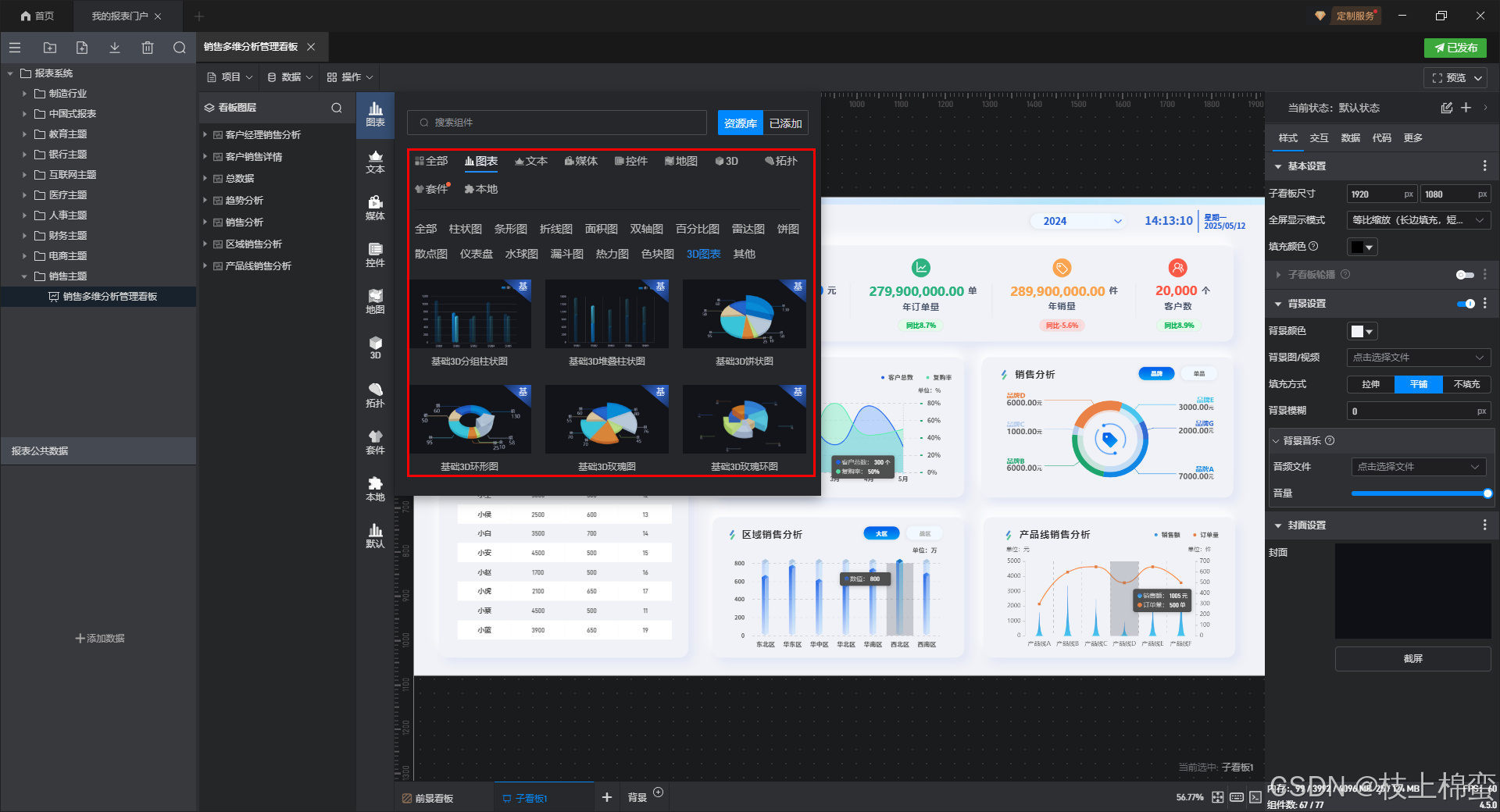Image resolution: width=1500 pixels, height=812 pixels.
Task: Switch to the 代码 properties tab
Action: (1382, 138)
